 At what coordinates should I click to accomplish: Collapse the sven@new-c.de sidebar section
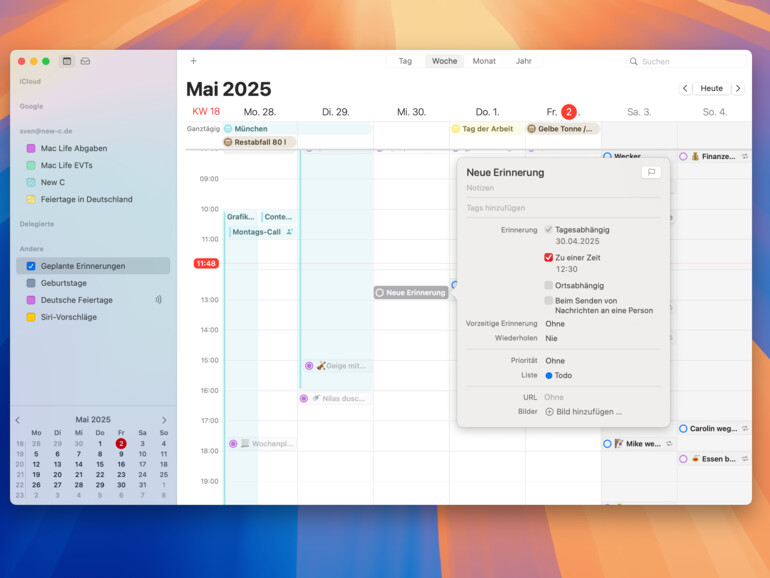46,131
